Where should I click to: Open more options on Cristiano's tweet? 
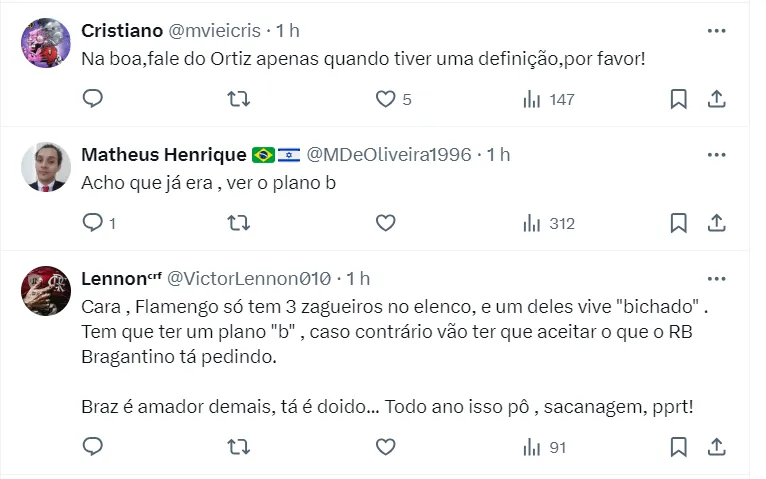point(716,31)
